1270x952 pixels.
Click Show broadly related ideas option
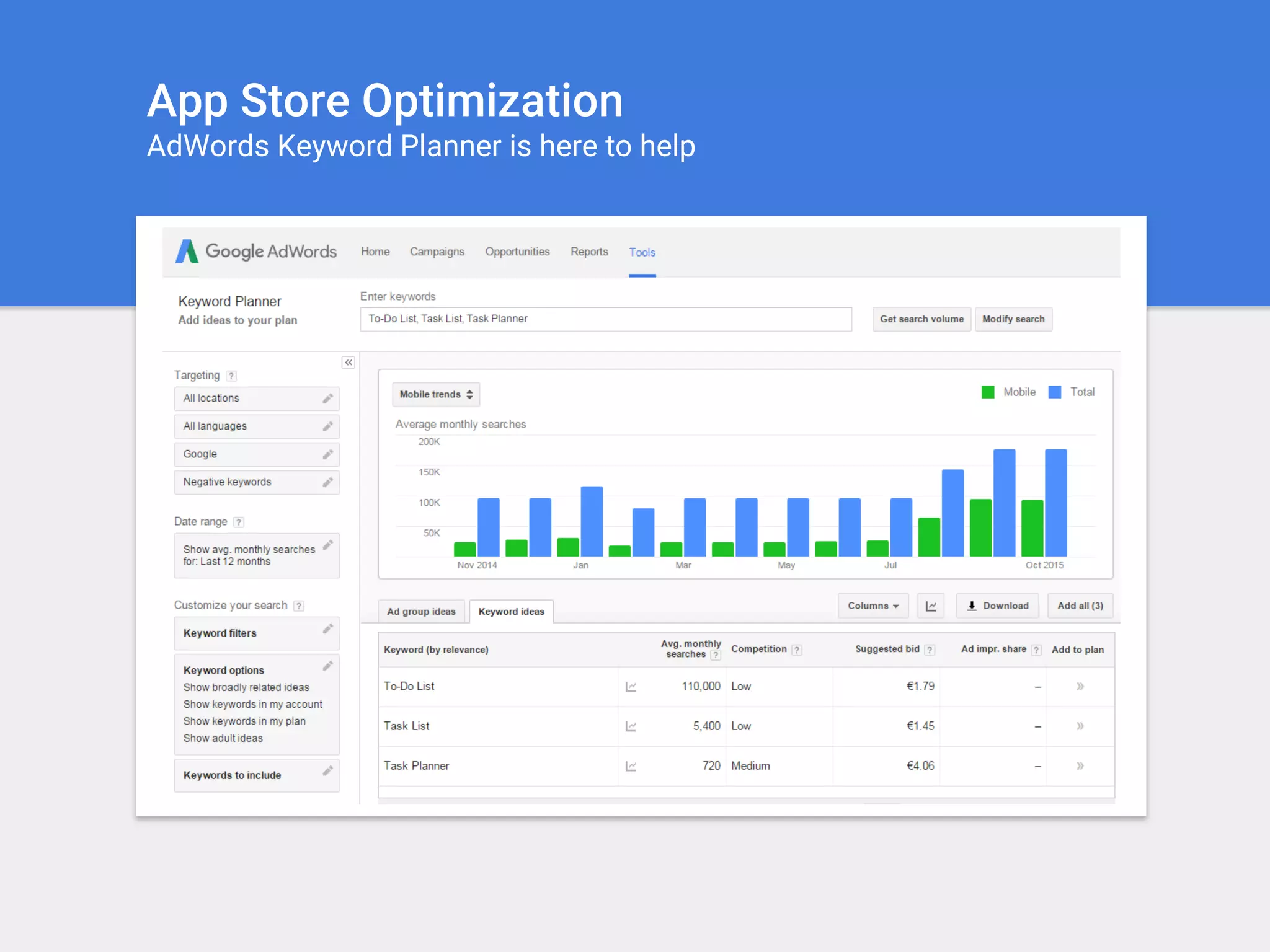coord(246,687)
